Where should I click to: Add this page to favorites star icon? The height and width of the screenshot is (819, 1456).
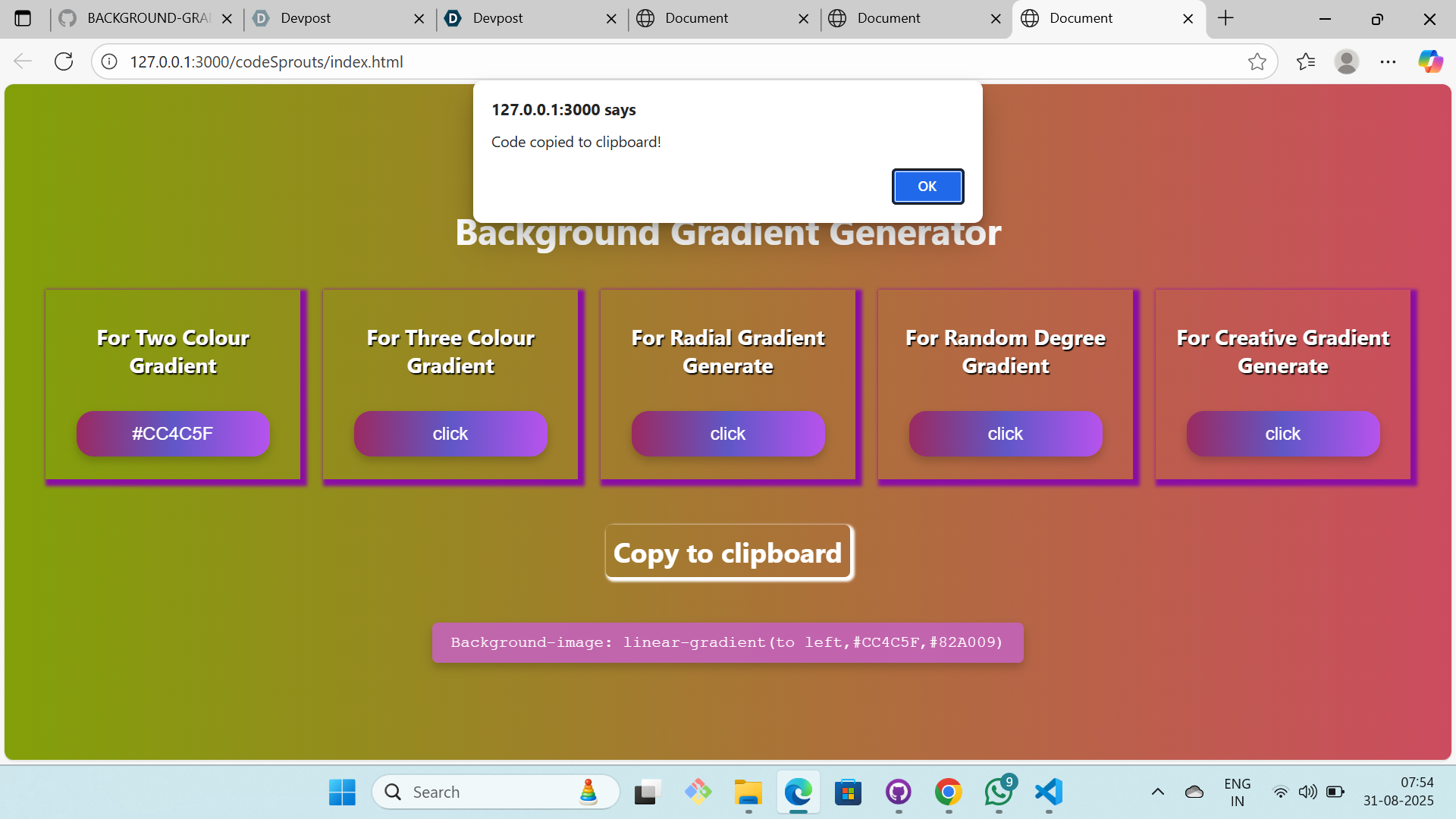pyautogui.click(x=1257, y=61)
